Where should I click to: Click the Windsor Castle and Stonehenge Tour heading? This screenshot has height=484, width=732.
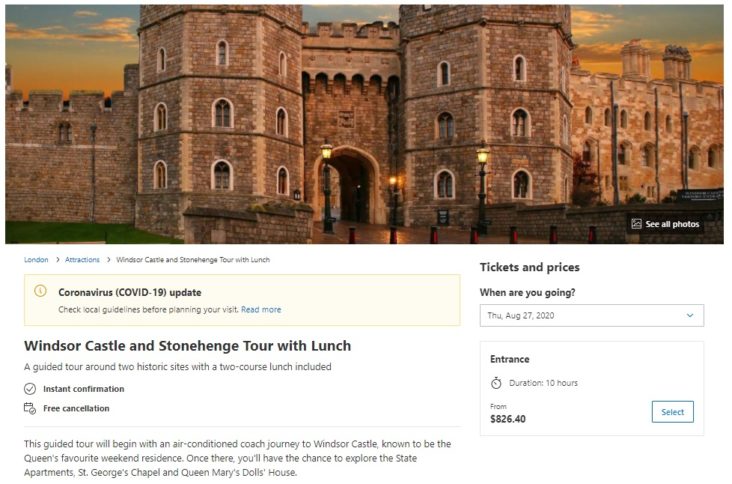point(187,346)
